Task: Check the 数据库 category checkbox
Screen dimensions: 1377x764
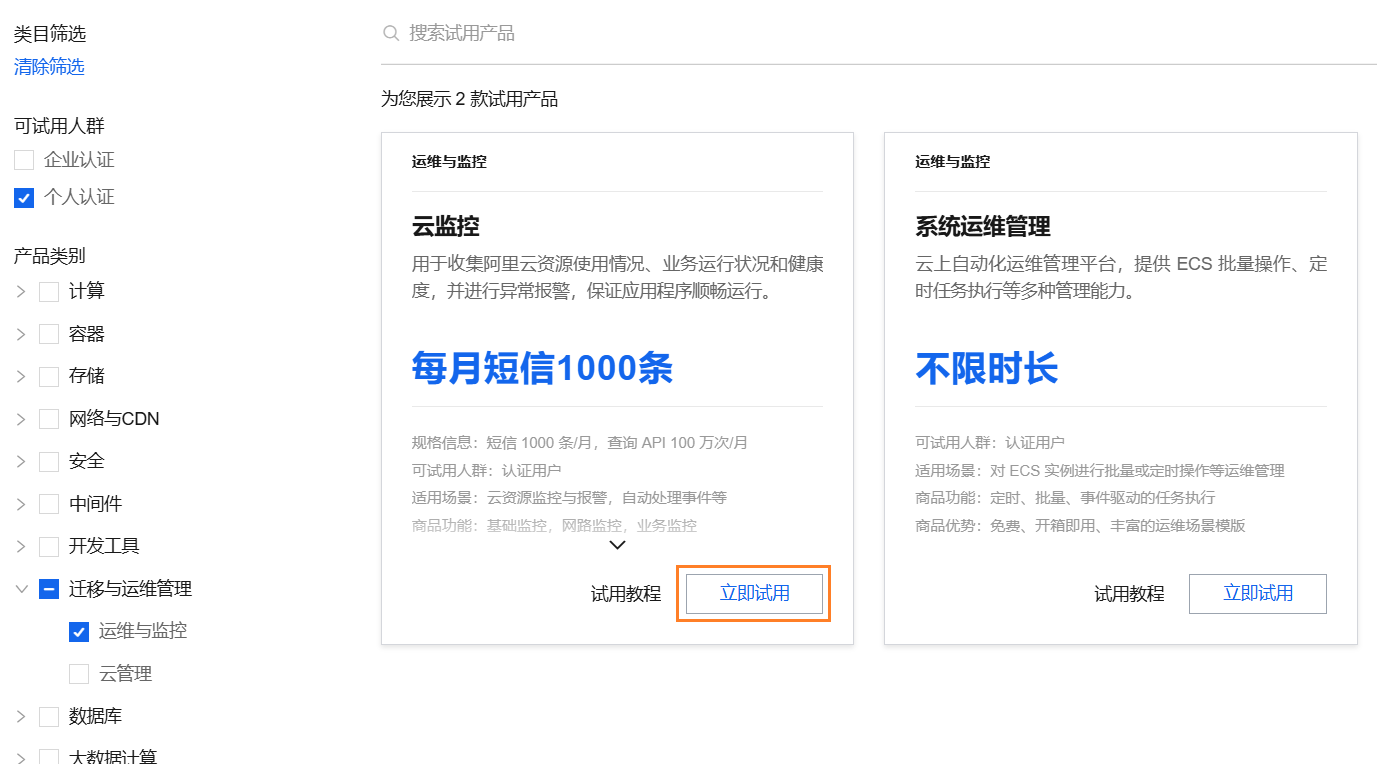Action: [48, 716]
